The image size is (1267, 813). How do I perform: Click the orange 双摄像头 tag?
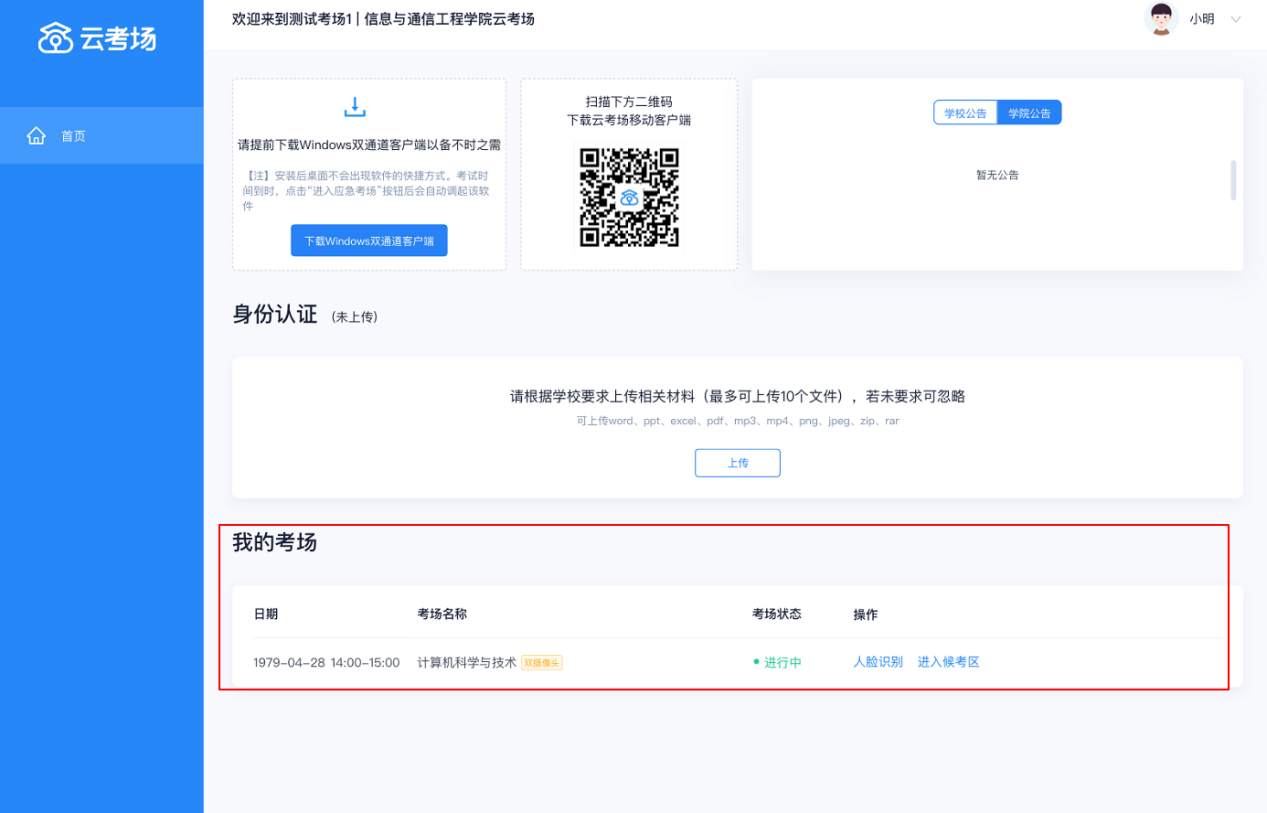pyautogui.click(x=542, y=663)
